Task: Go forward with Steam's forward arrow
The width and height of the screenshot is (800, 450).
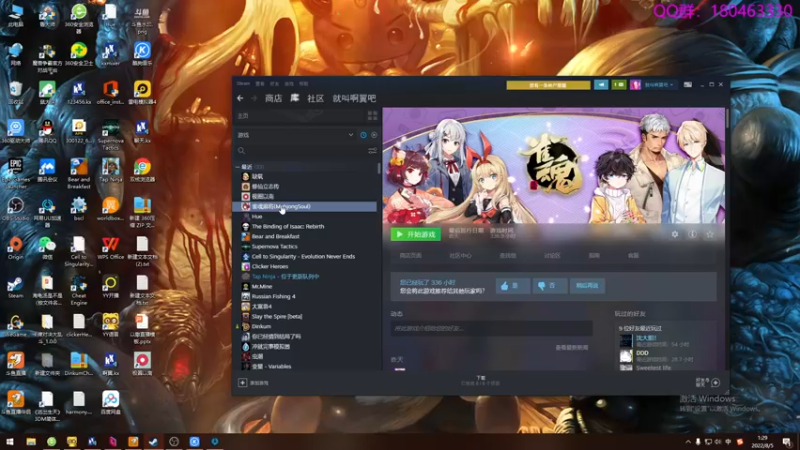Action: (254, 98)
